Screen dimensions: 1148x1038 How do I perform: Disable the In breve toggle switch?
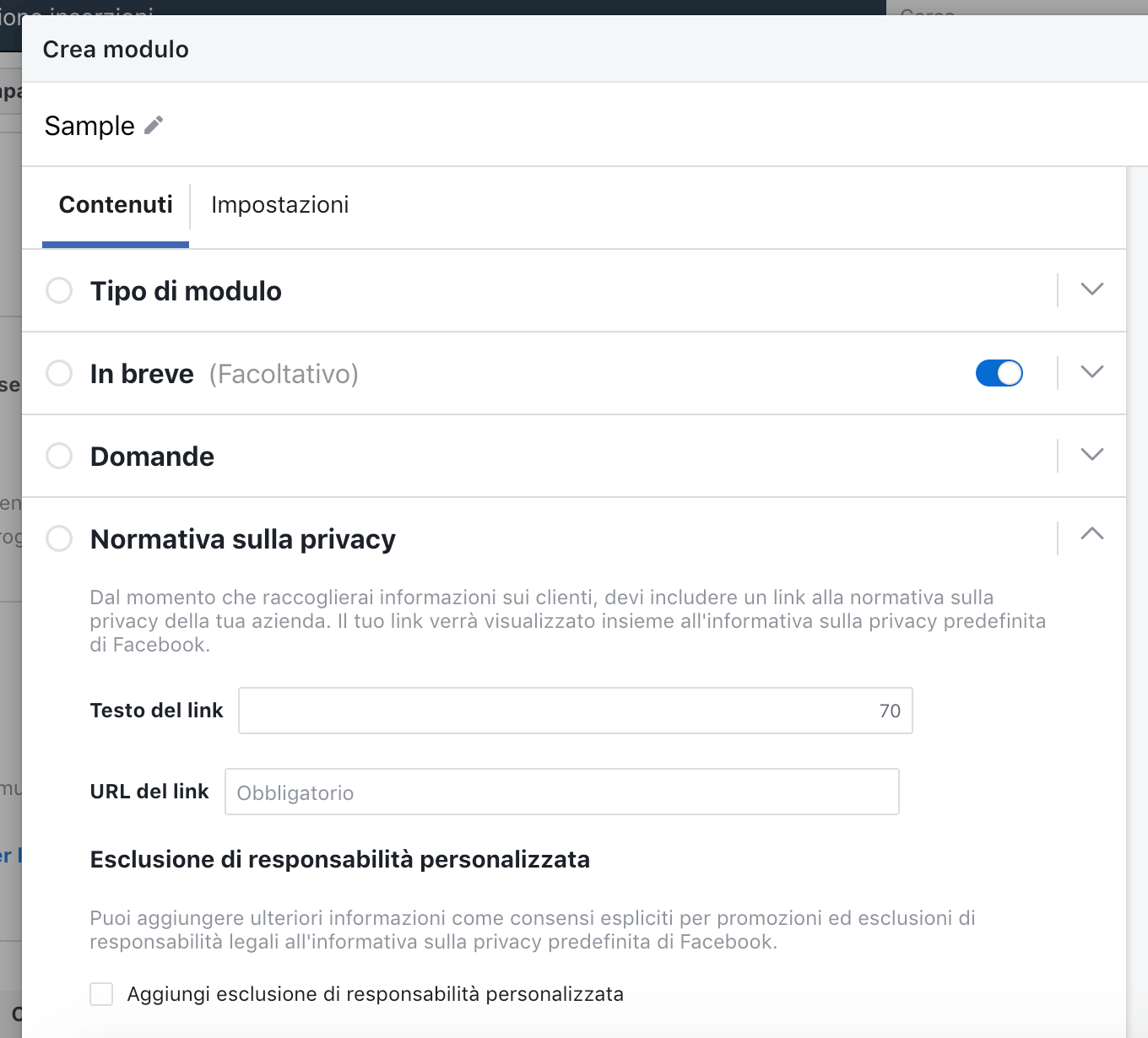999,373
